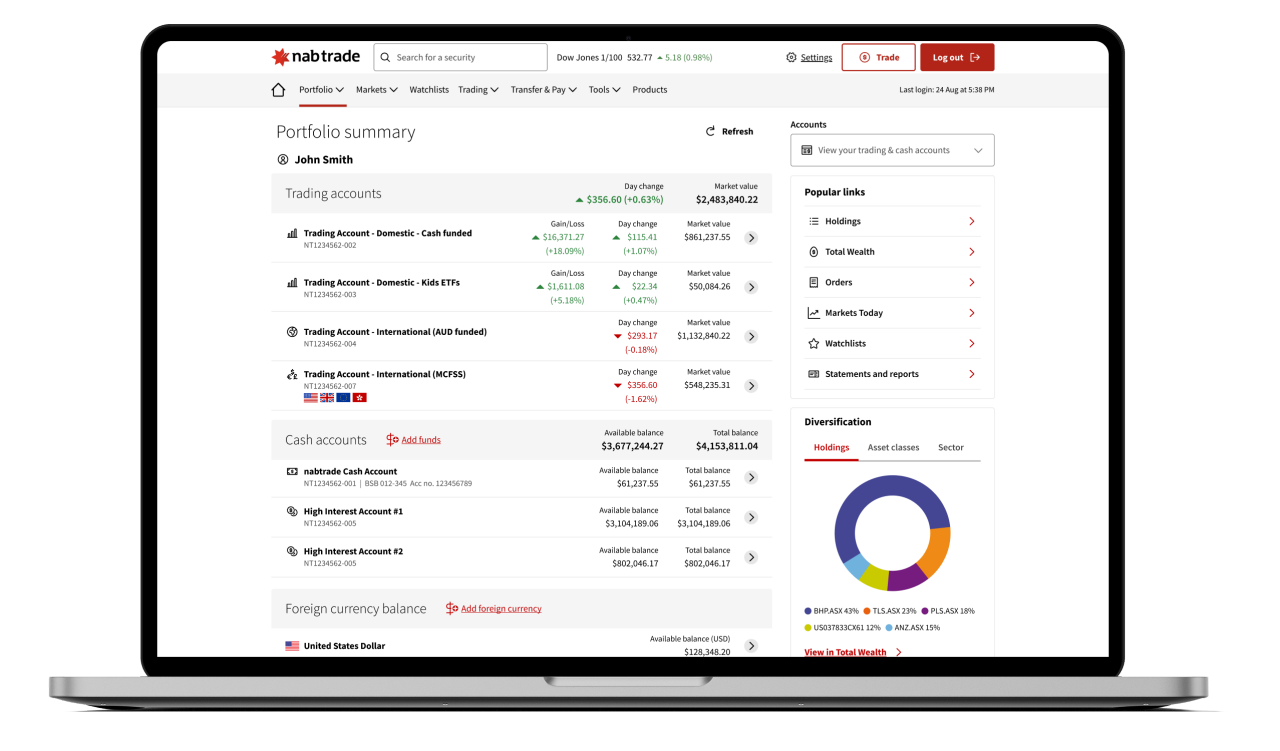This screenshot has width=1280, height=751.
Task: Click the Refresh icon
Action: 711,131
